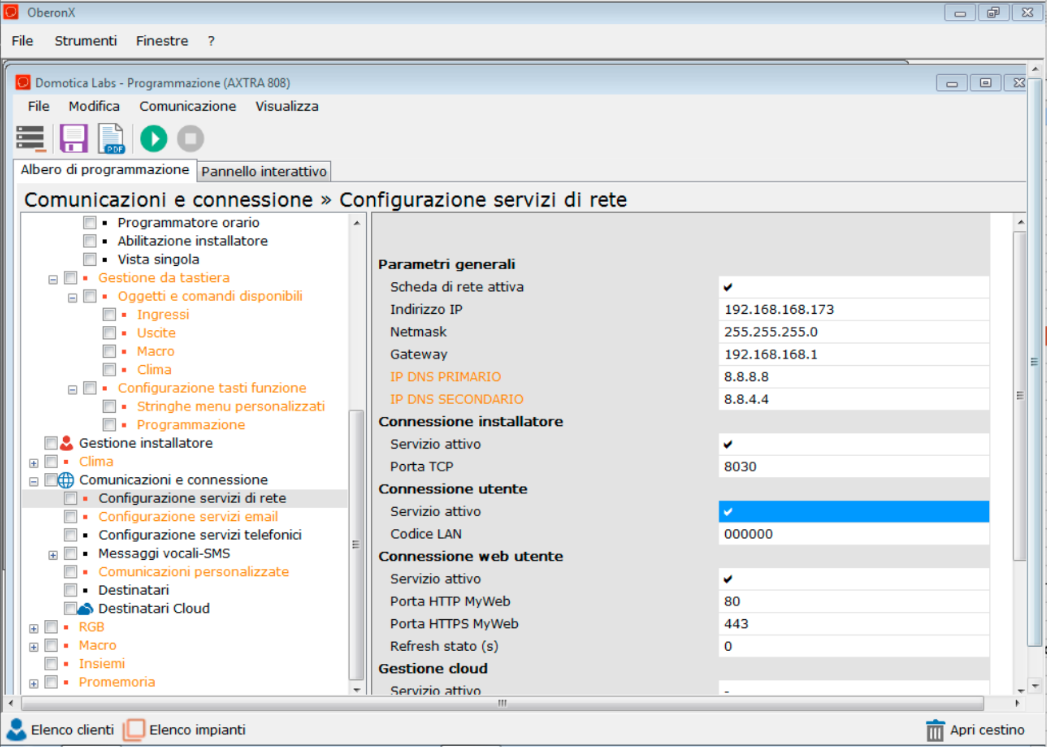The width and height of the screenshot is (1047, 748).
Task: Click the Porta HTTP MyWeb value 80
Action: [853, 602]
